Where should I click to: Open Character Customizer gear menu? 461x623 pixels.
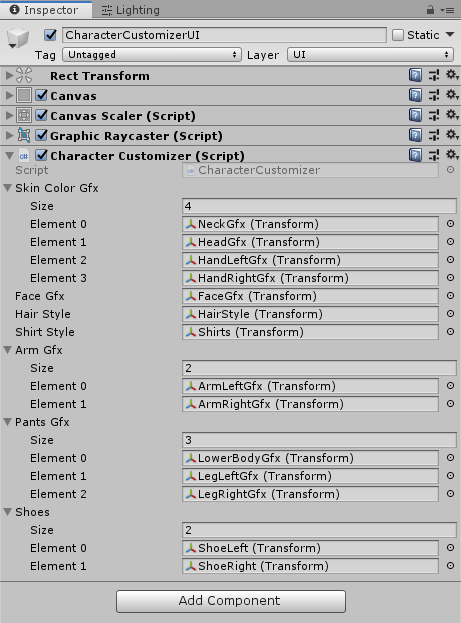point(452,155)
